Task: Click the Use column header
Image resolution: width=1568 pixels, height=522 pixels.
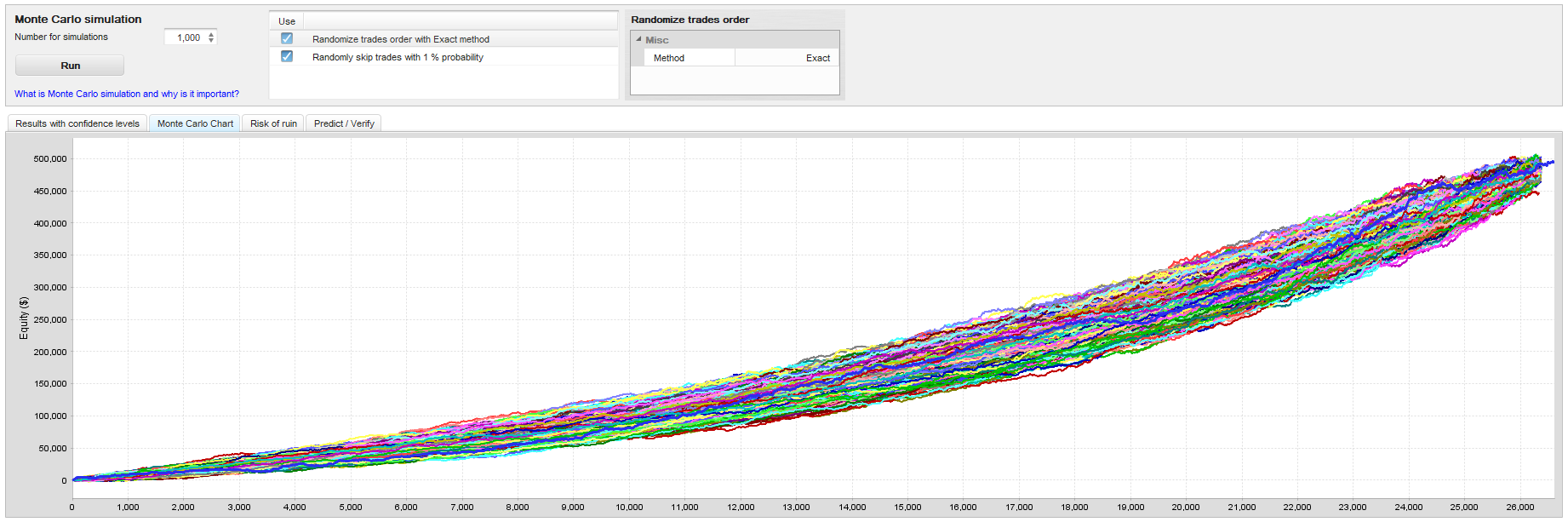Action: (x=287, y=21)
